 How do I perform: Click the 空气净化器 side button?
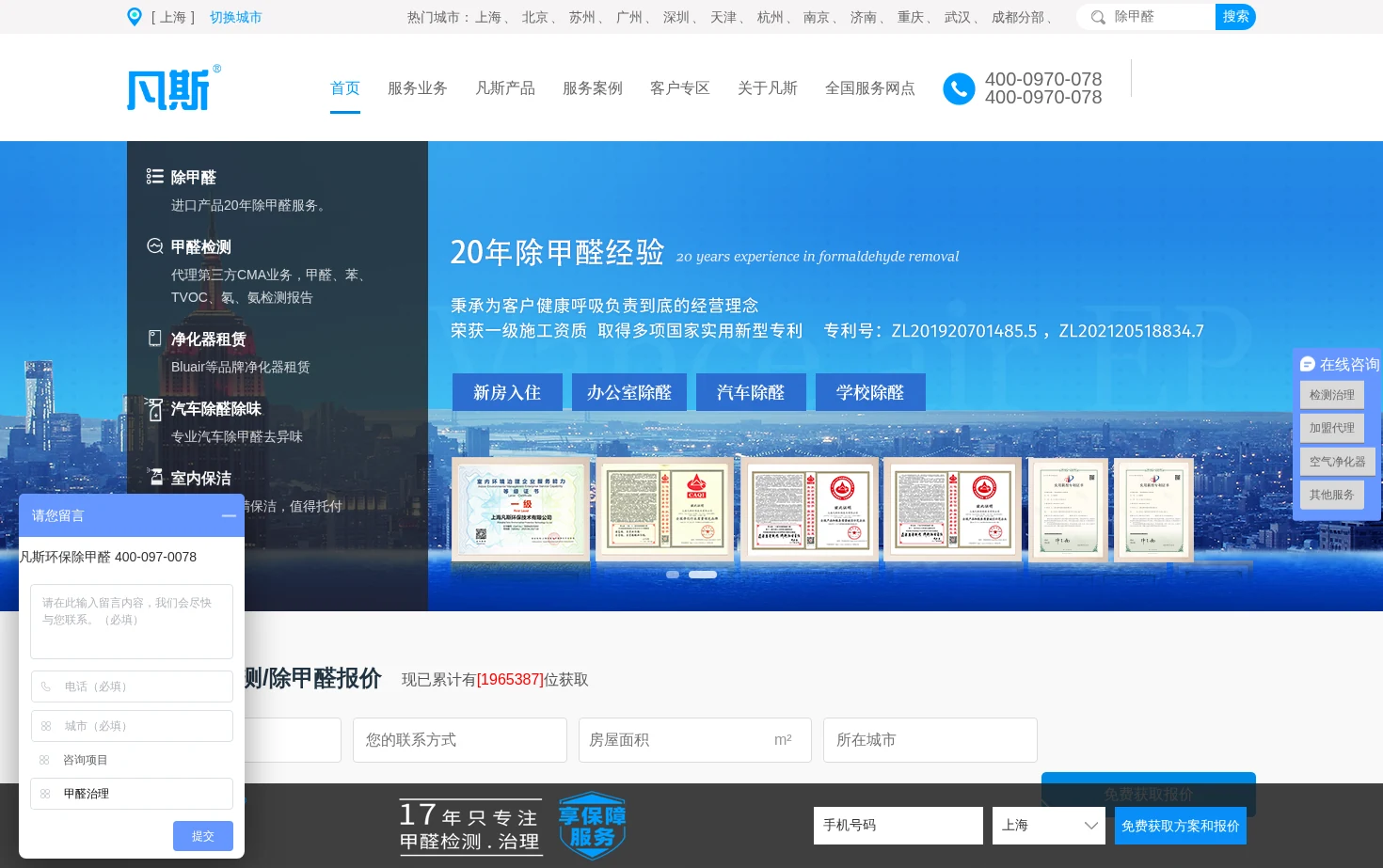coord(1338,462)
